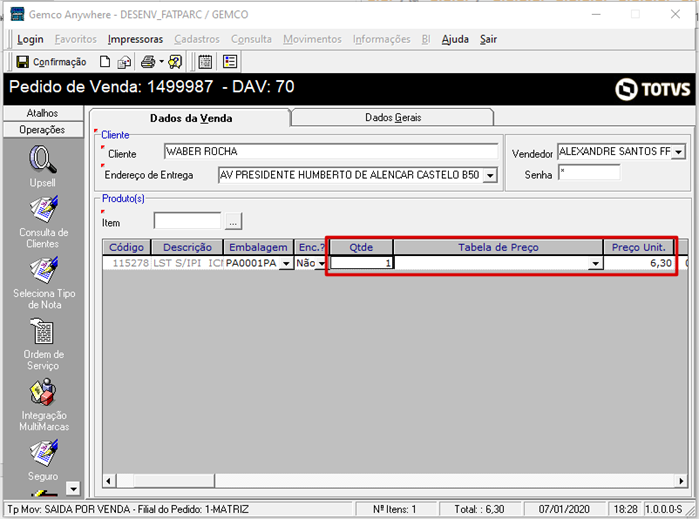Click the Operações panel button
The image size is (699, 519).
coord(43,130)
